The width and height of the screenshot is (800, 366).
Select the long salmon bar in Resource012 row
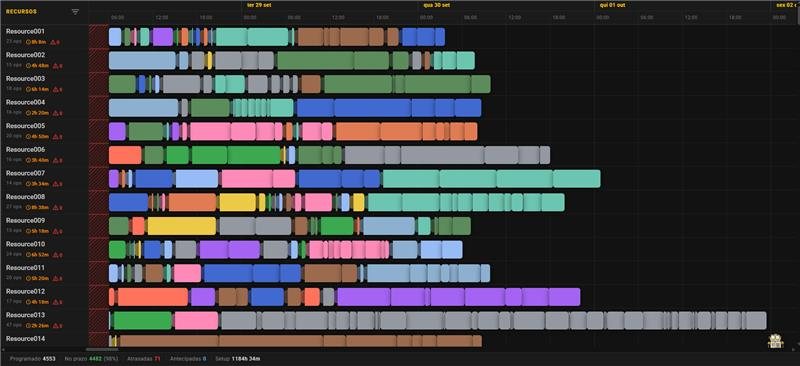pyautogui.click(x=153, y=297)
